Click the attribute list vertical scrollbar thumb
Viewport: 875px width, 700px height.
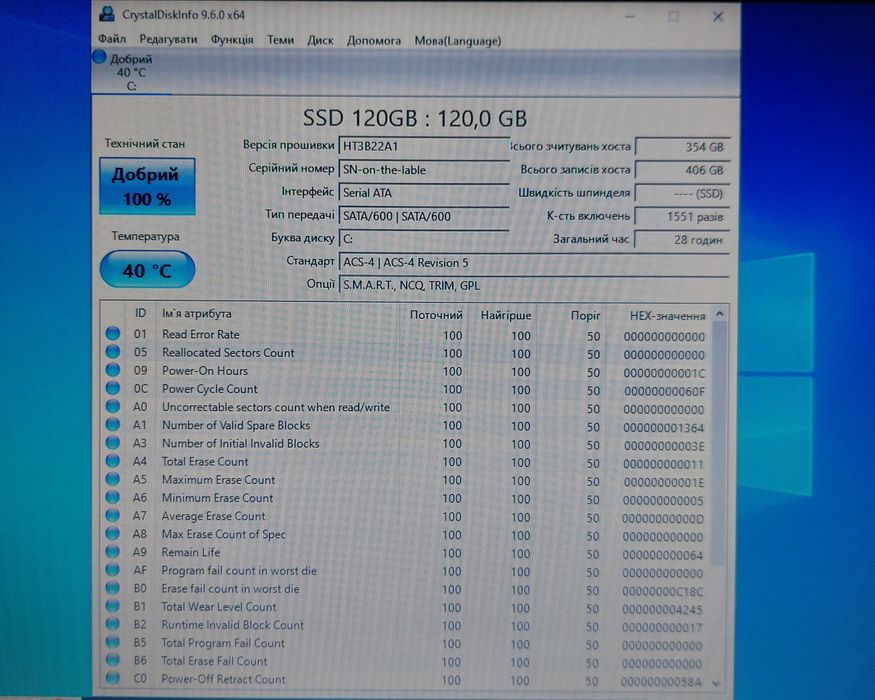pos(719,445)
